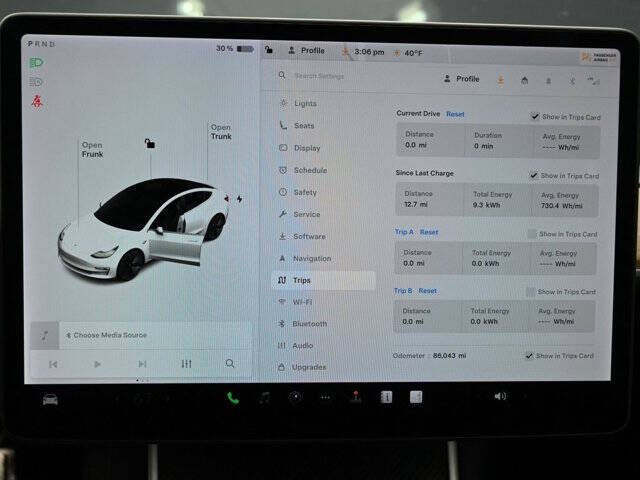640x480 pixels.
Task: Toggle Odometer Show in Trips Card
Action: pos(529,356)
